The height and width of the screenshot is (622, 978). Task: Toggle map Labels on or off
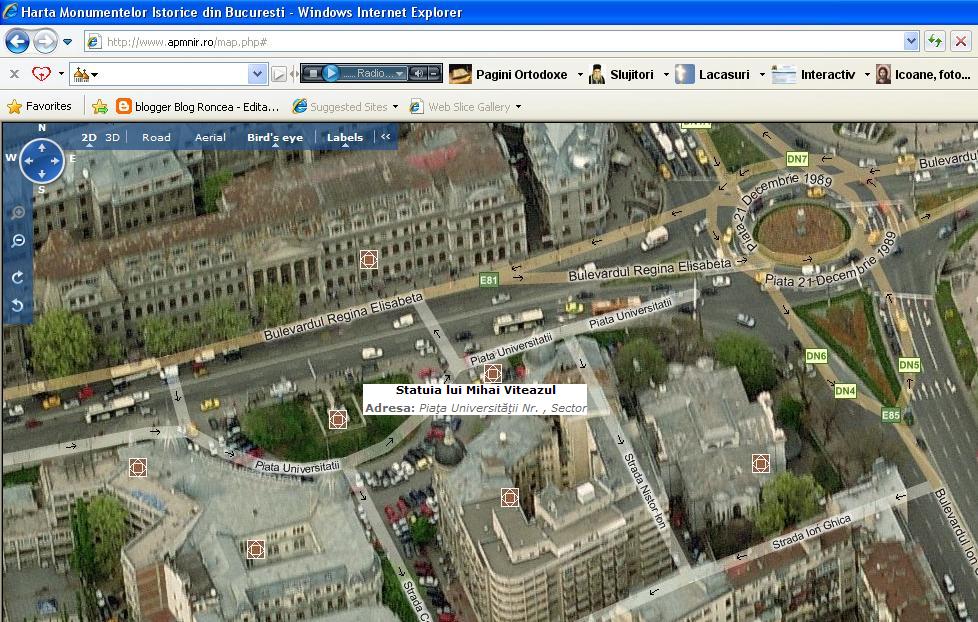[345, 137]
